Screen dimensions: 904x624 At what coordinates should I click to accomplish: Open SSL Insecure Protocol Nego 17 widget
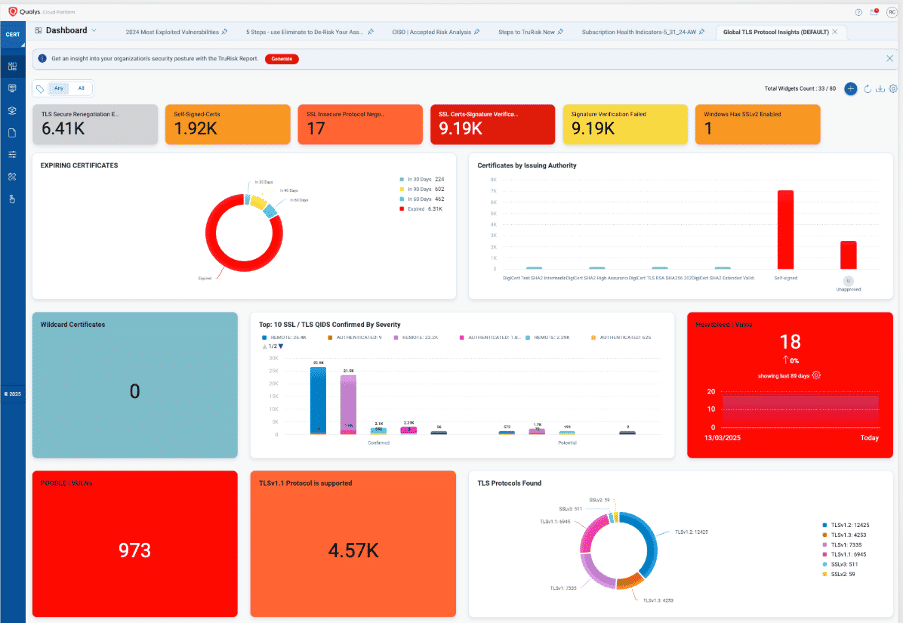coord(360,125)
